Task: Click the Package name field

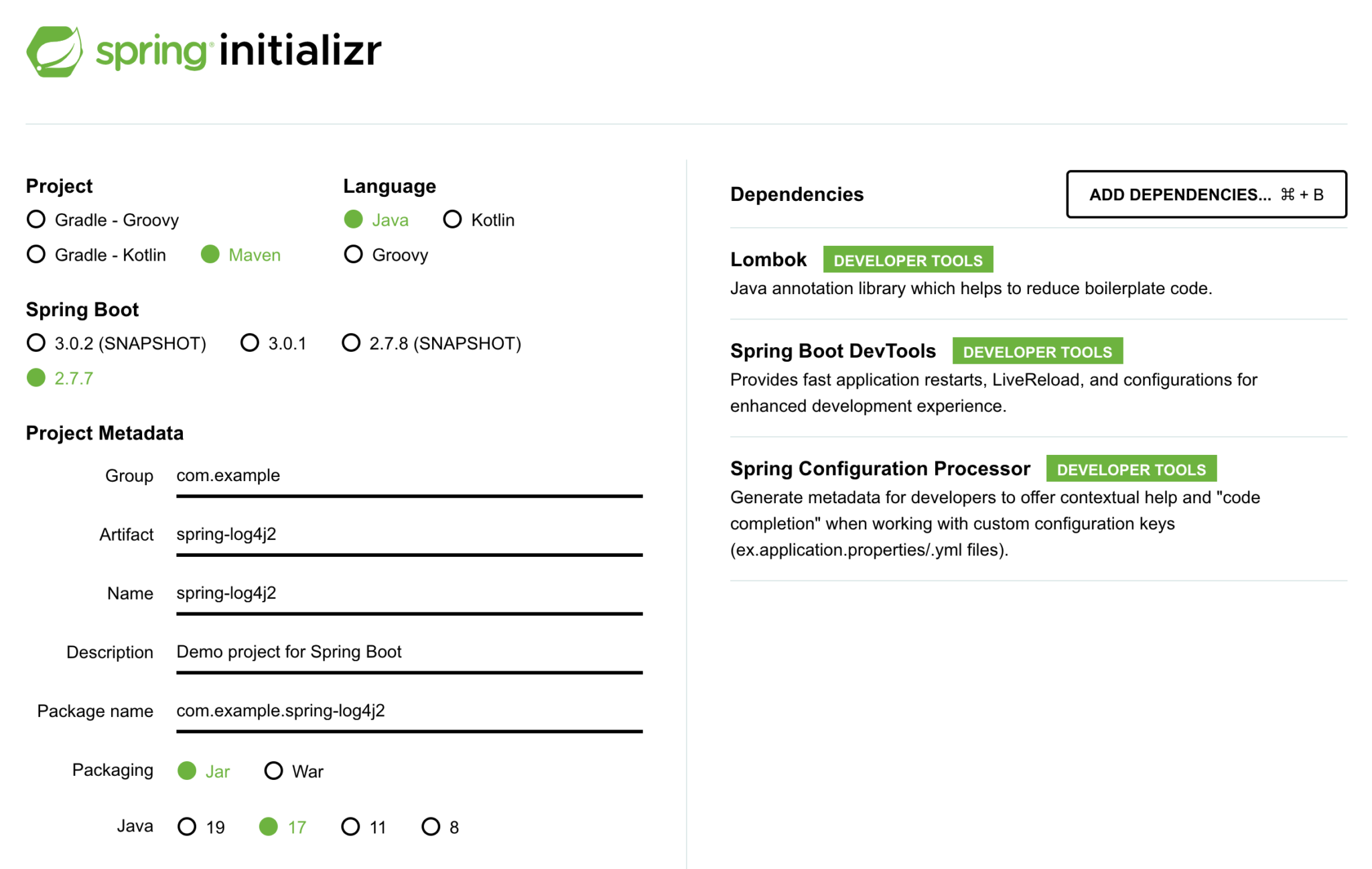Action: [x=409, y=711]
